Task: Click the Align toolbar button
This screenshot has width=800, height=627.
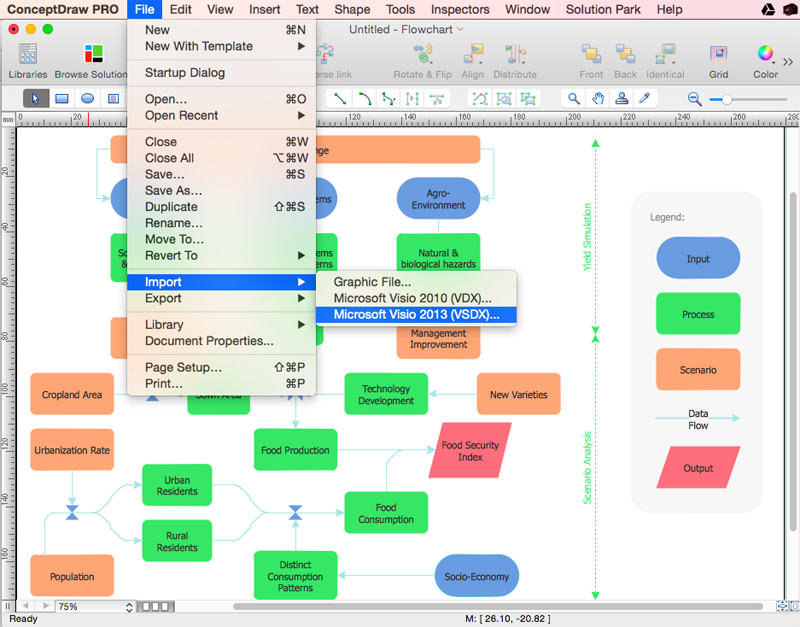Action: click(x=472, y=60)
